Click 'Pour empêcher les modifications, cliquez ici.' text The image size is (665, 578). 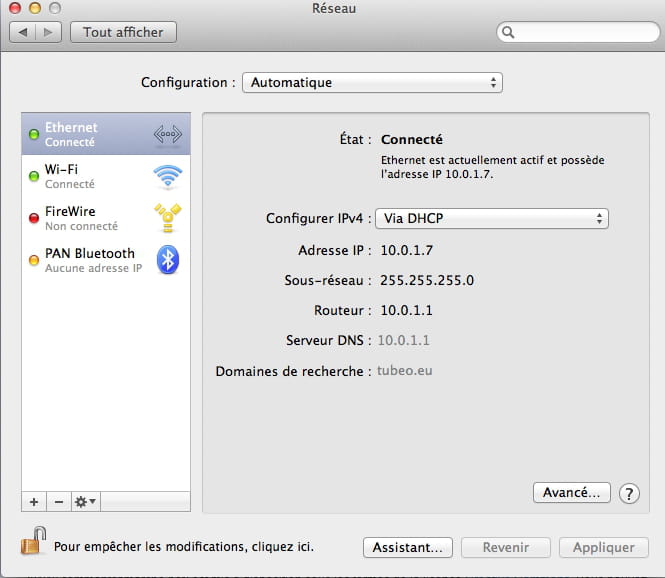point(184,547)
